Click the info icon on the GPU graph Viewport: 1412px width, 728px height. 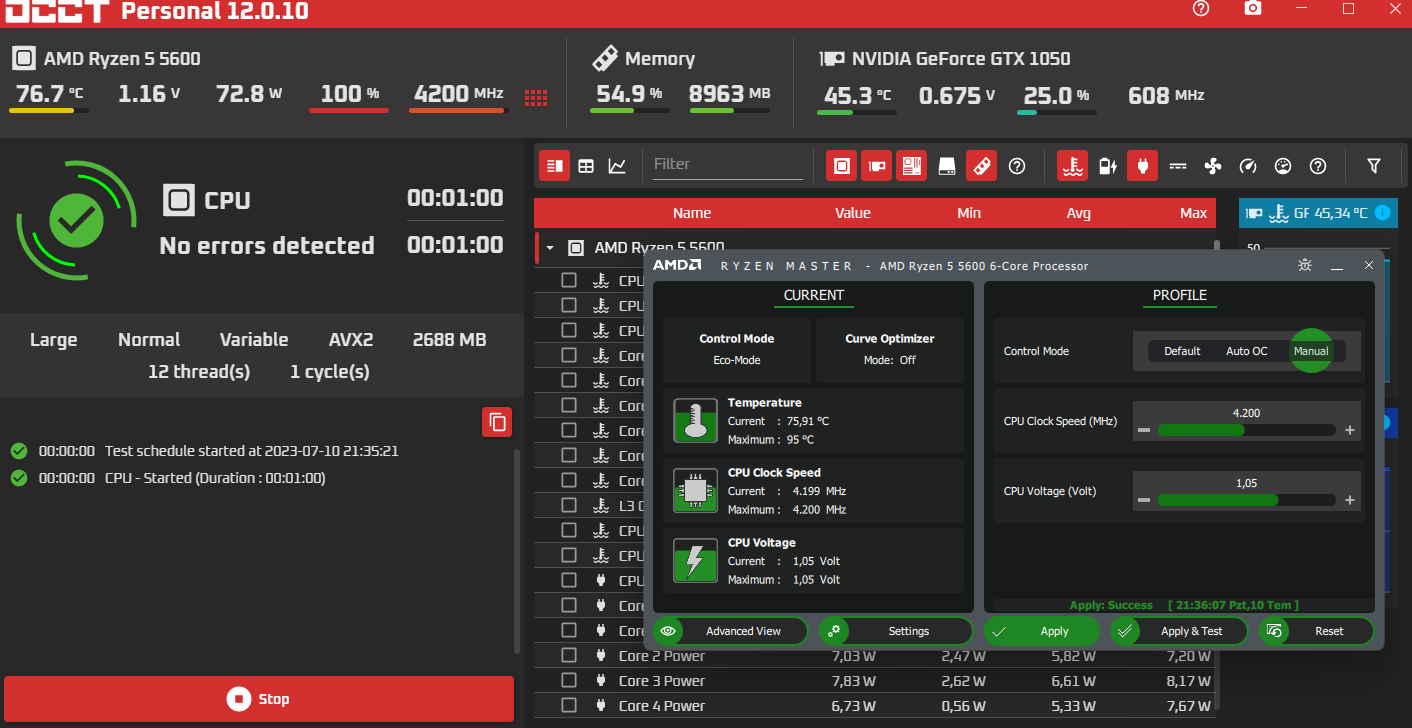pyautogui.click(x=1382, y=212)
